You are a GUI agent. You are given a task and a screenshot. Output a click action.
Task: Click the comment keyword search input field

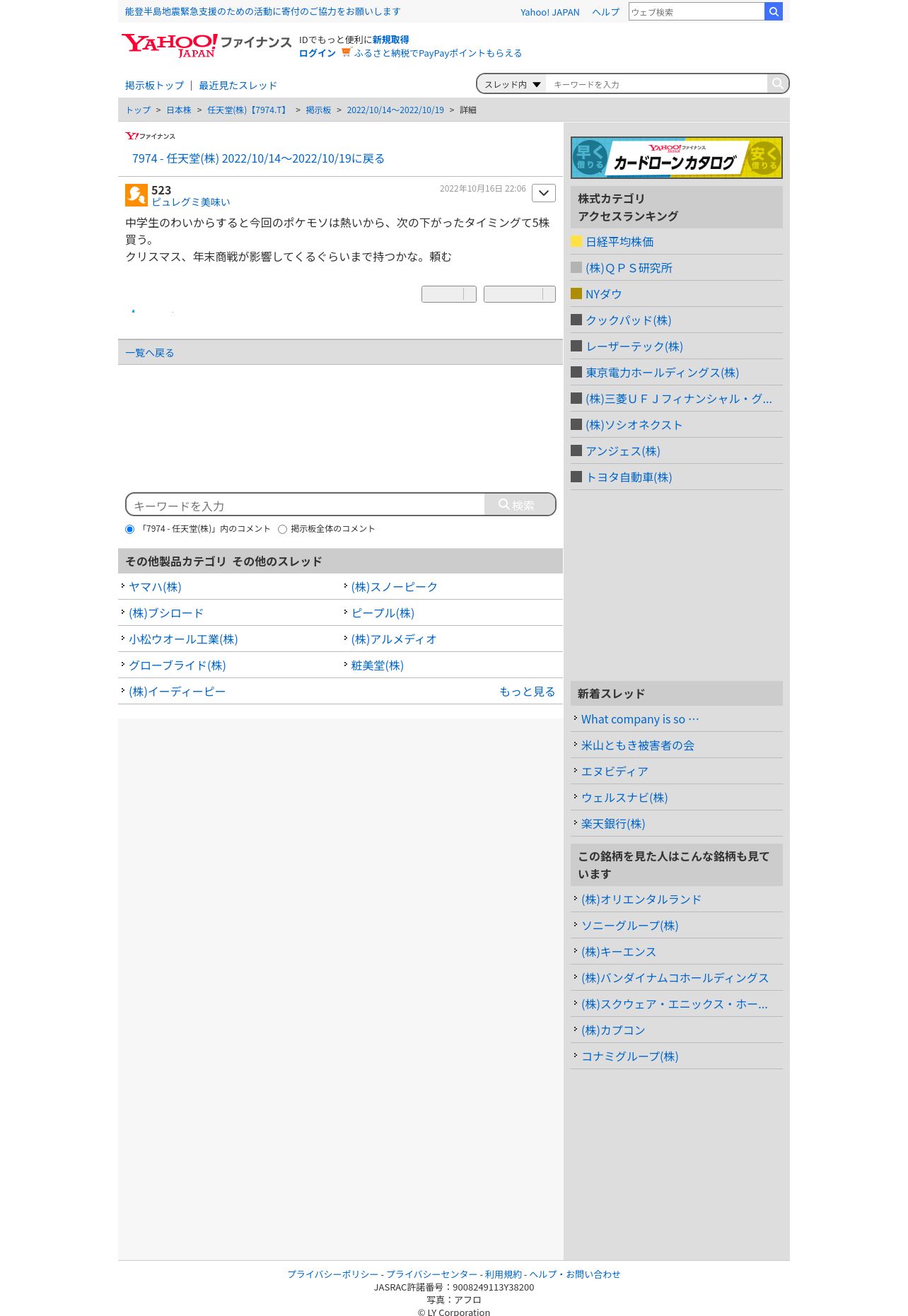tap(305, 505)
